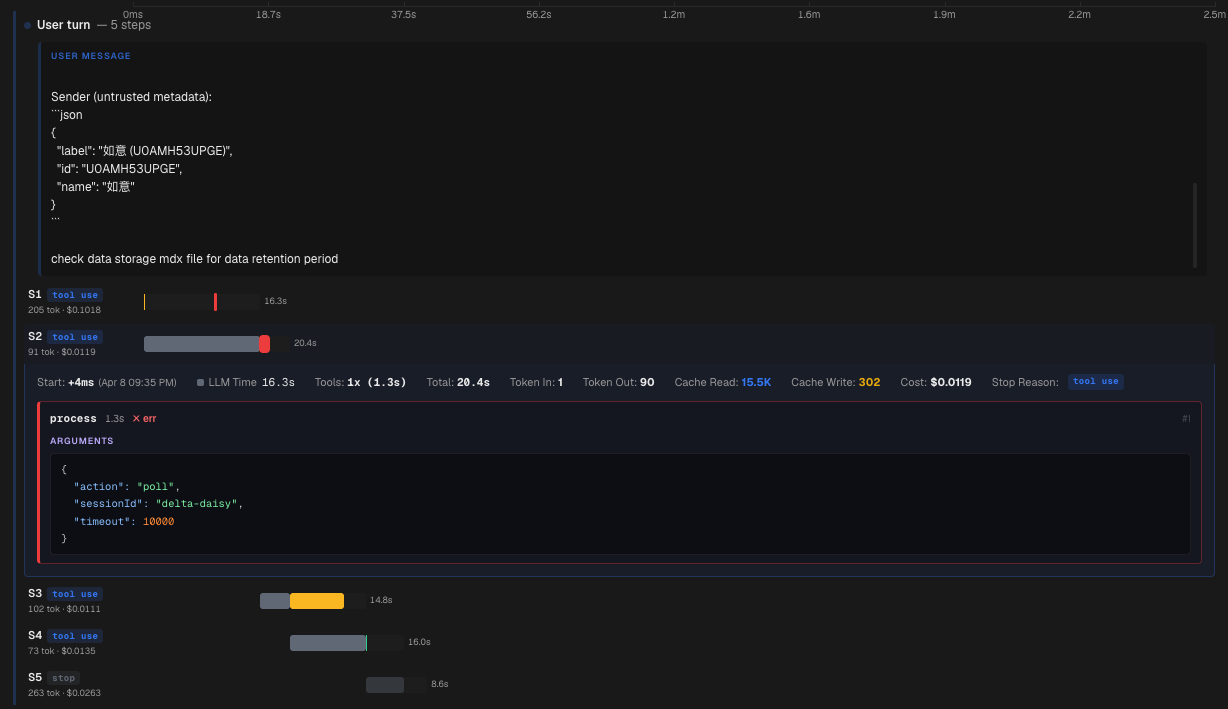1228x709 pixels.
Task: Select the orange tool segment in S3 timeline
Action: pyautogui.click(x=317, y=601)
